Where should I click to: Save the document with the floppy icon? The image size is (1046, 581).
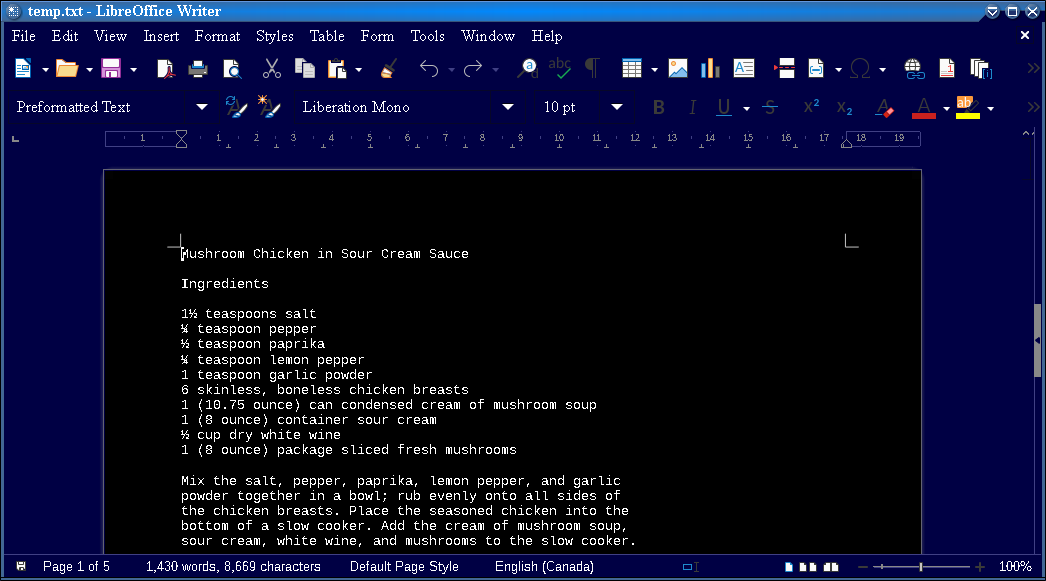click(111, 68)
